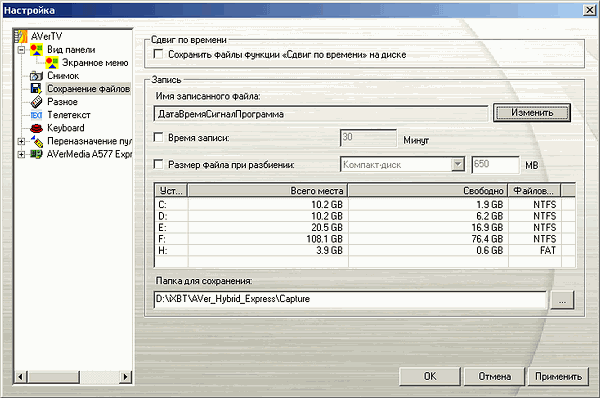Screen dimensions: 600x398
Task: Click the tree horizontal scrollbar thumb
Action: [x=53, y=377]
